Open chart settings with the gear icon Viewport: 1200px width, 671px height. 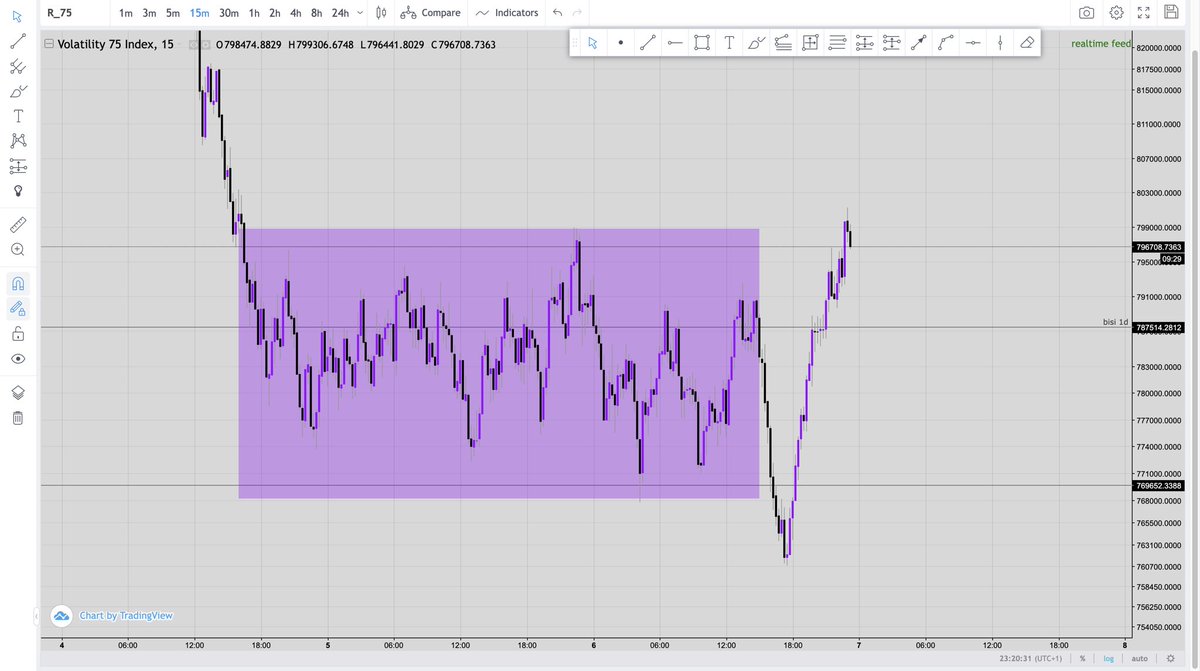click(1115, 13)
